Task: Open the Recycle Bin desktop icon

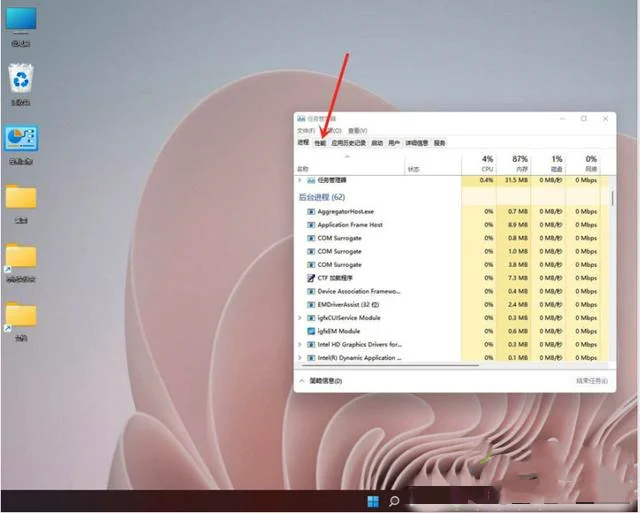Action: [x=20, y=79]
